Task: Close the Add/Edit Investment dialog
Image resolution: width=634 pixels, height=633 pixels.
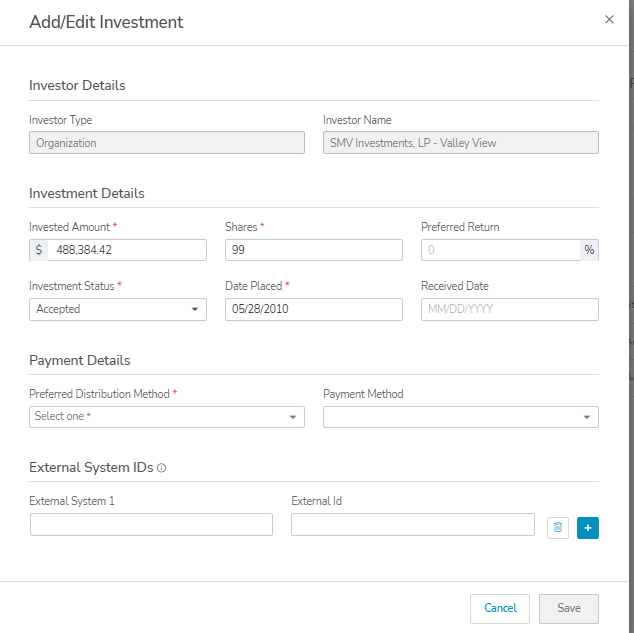Action: (x=609, y=20)
